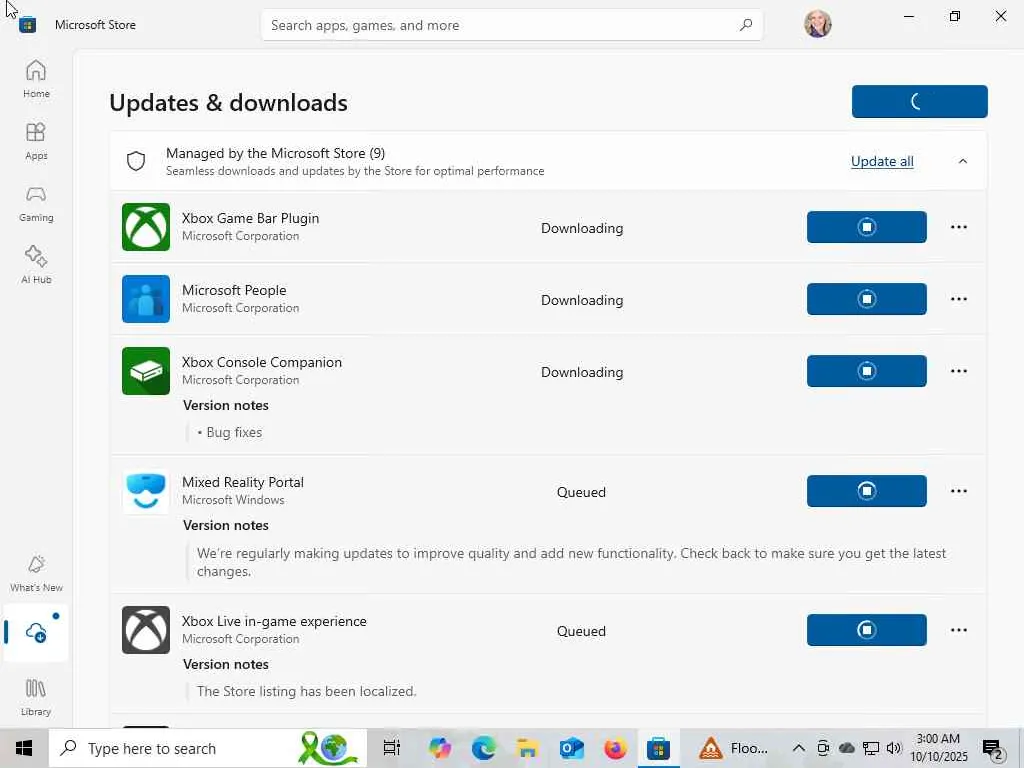Open Copilot from the taskbar

440,748
